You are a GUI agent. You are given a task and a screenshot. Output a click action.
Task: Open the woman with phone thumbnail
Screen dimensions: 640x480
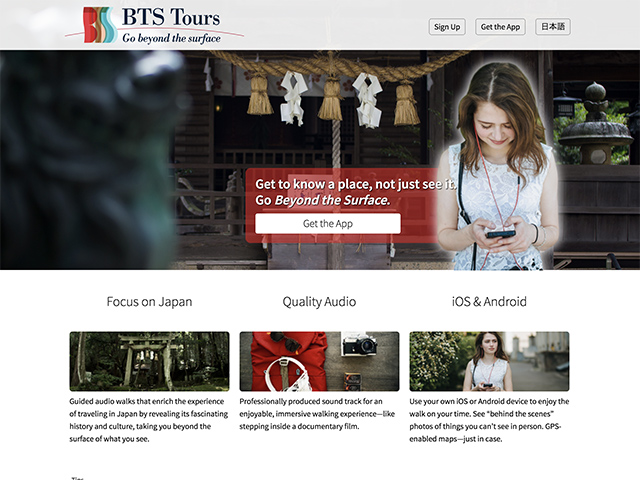[x=489, y=361]
